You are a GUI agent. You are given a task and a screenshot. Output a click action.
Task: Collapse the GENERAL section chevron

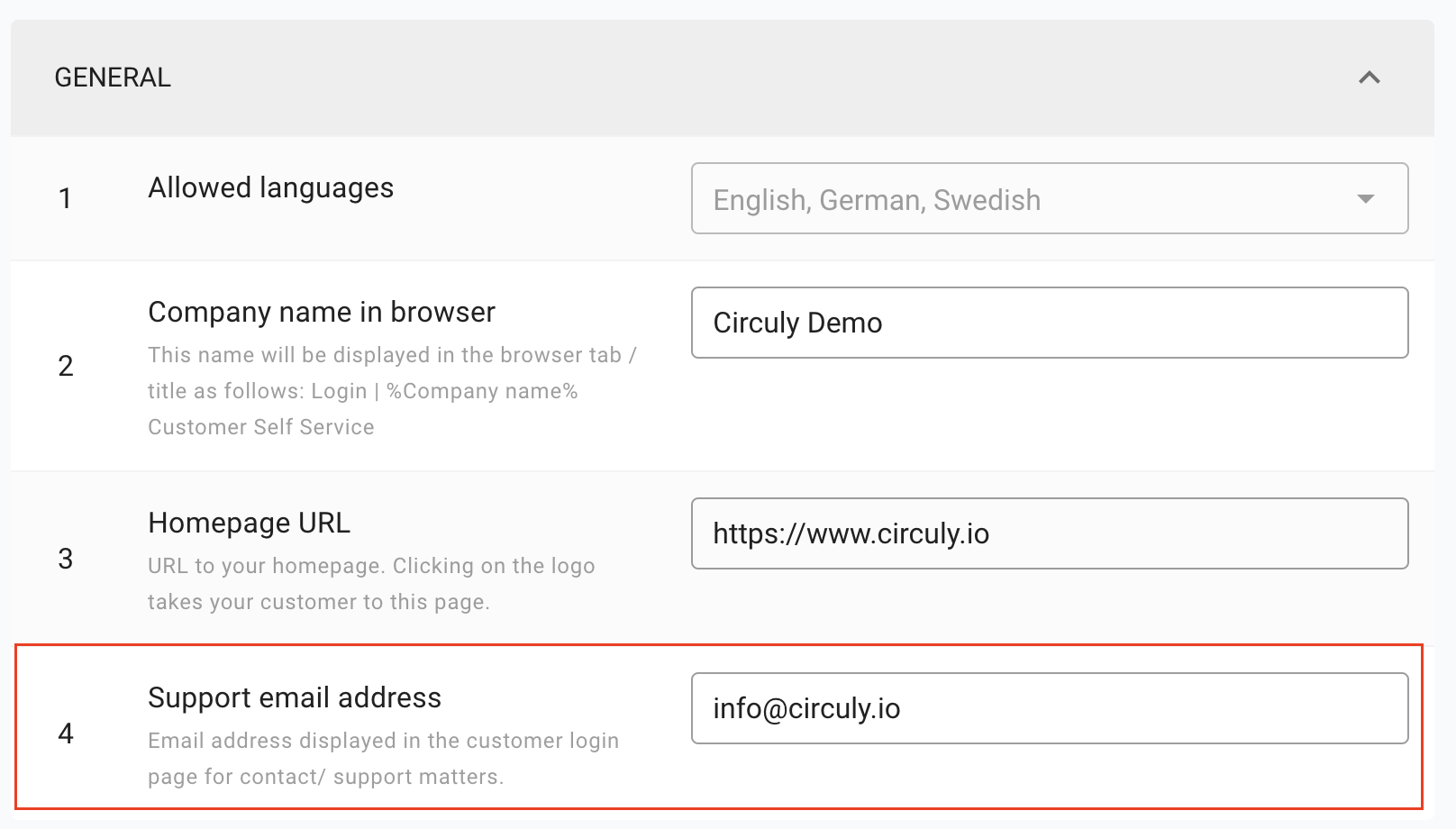click(x=1369, y=77)
